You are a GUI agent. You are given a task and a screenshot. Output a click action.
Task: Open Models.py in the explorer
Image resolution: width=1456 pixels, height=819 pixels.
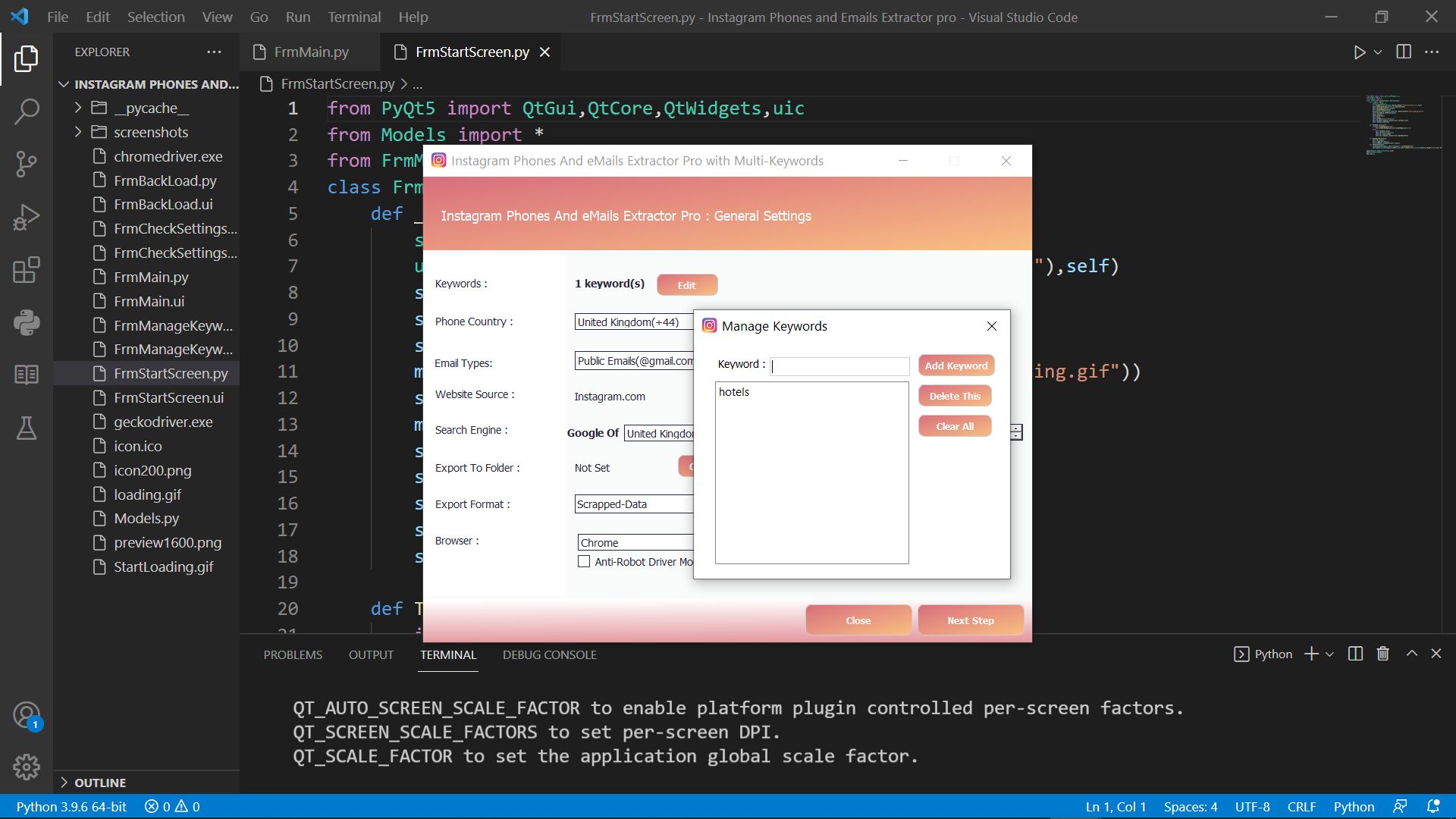146,519
